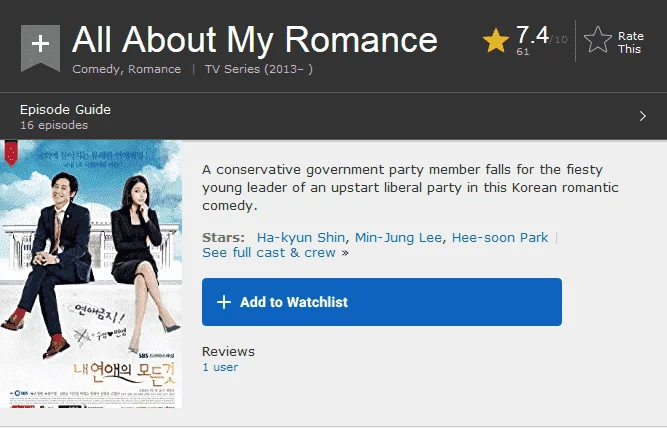
Task: Click the Rate This text
Action: [x=630, y=43]
